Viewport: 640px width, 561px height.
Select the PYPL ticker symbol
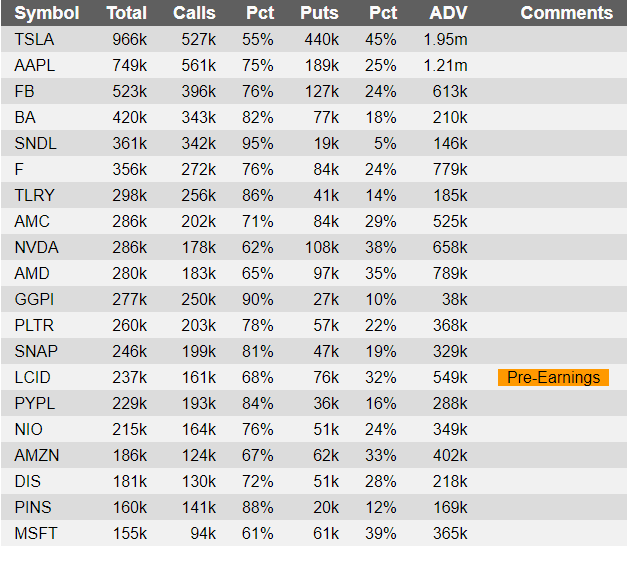(x=35, y=403)
